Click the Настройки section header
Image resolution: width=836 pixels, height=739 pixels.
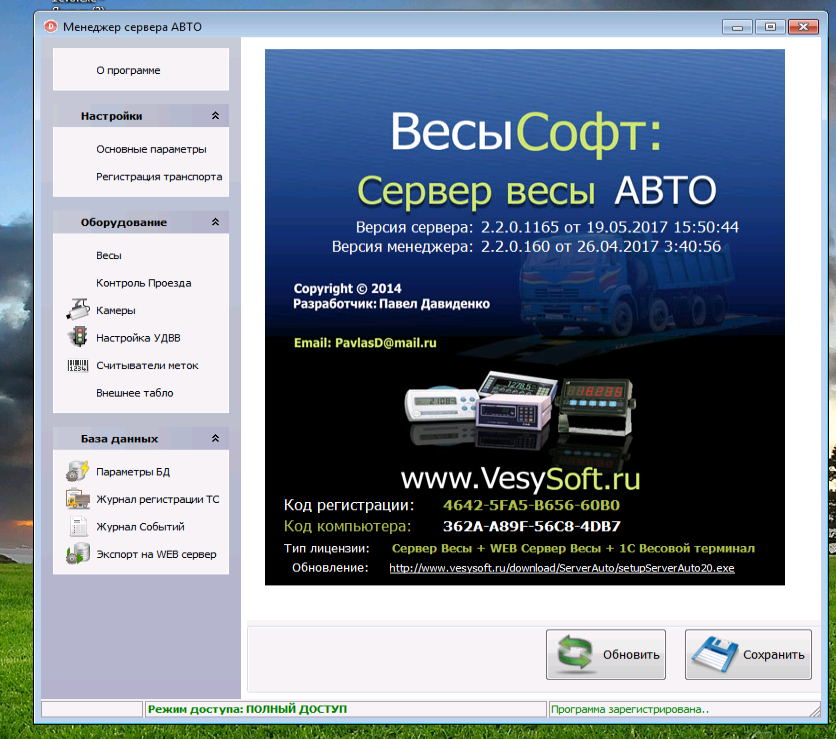[141, 116]
